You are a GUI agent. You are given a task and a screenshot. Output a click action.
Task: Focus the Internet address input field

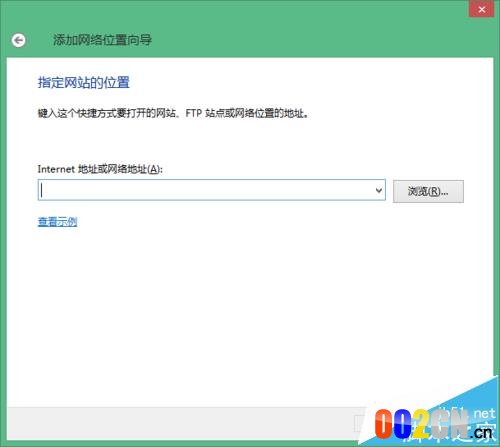[x=212, y=190]
